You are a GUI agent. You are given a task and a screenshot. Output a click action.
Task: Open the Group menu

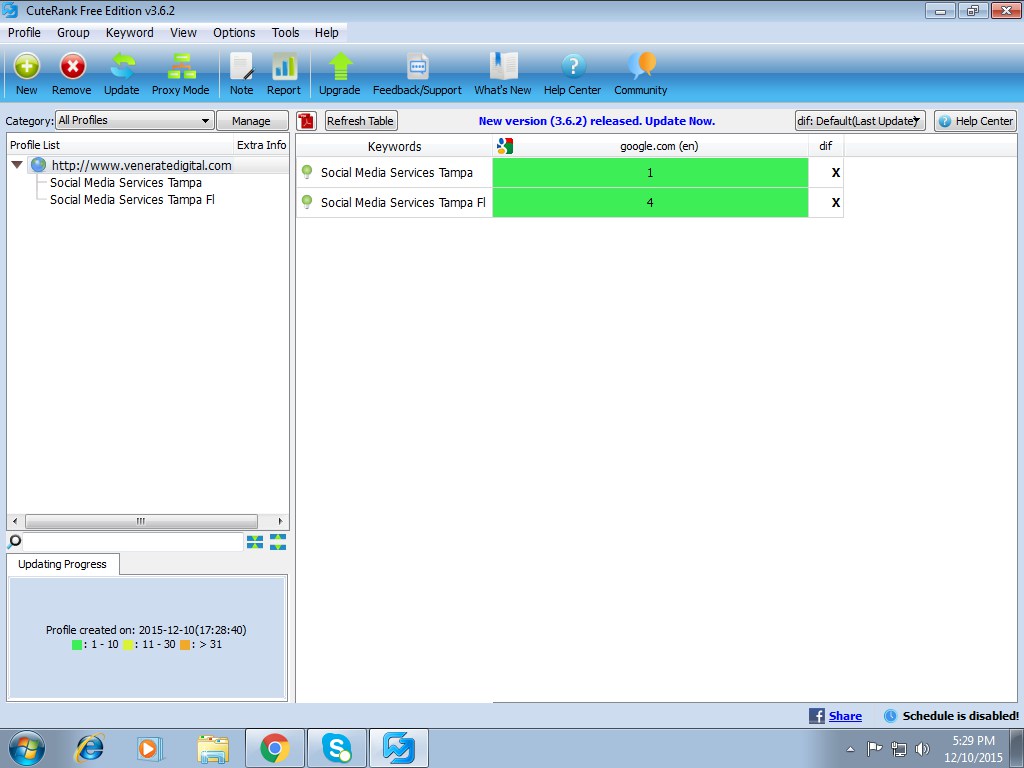point(73,33)
